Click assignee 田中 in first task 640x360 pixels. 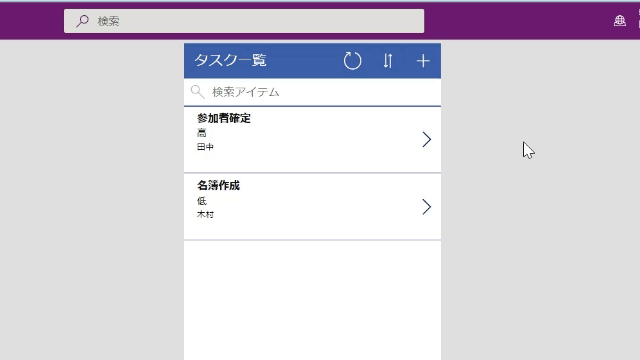205,147
